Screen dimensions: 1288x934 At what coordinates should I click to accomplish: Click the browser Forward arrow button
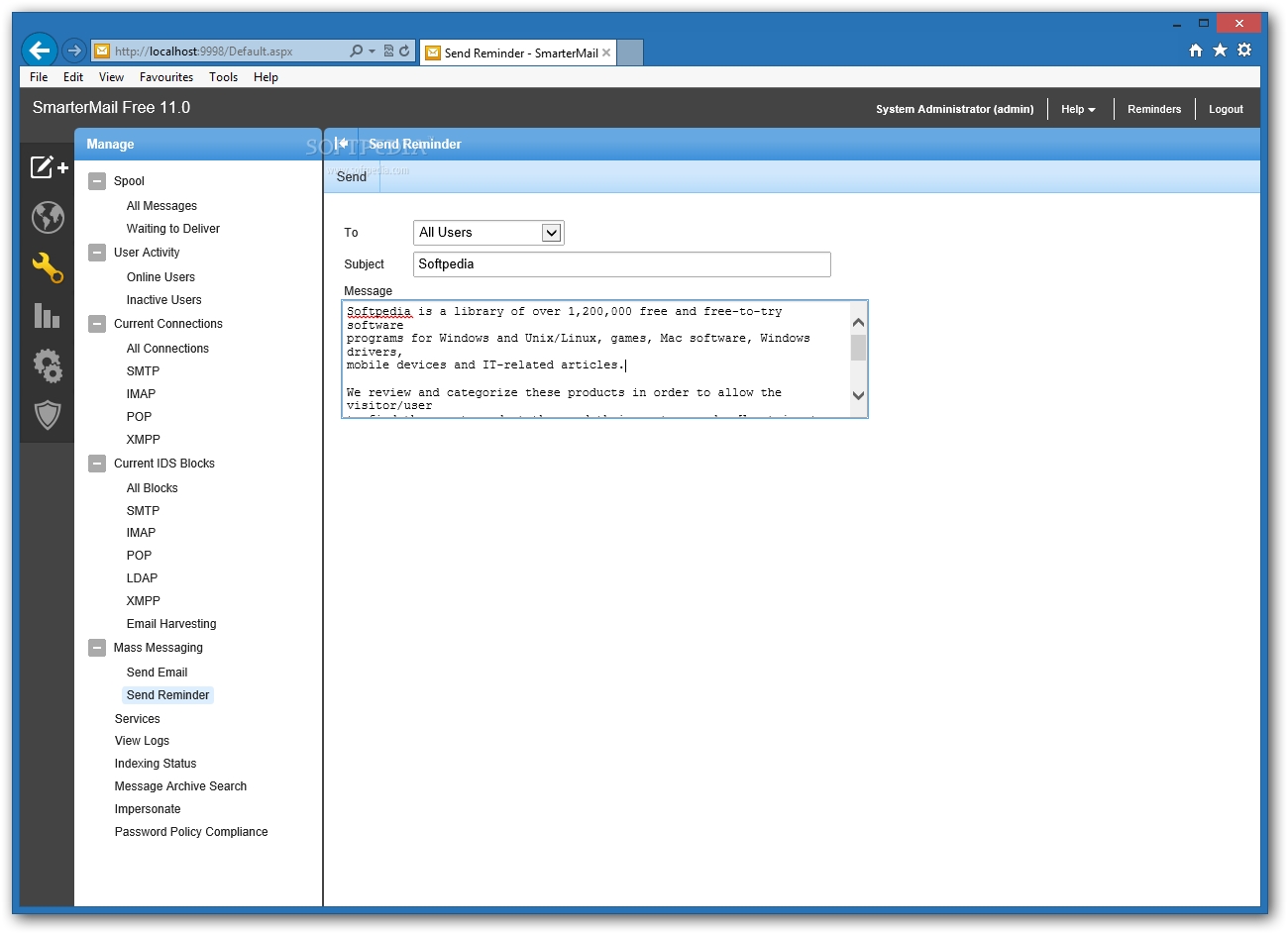pos(74,51)
